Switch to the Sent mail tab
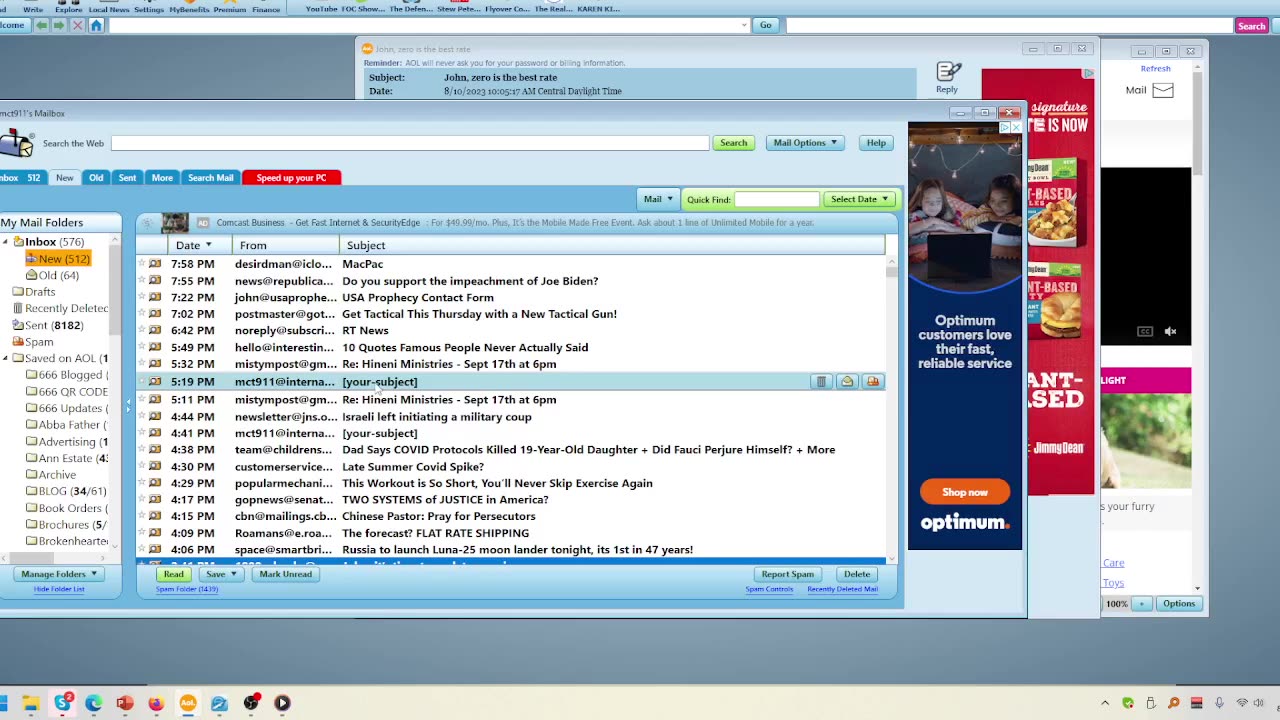This screenshot has width=1280, height=720. tap(127, 178)
